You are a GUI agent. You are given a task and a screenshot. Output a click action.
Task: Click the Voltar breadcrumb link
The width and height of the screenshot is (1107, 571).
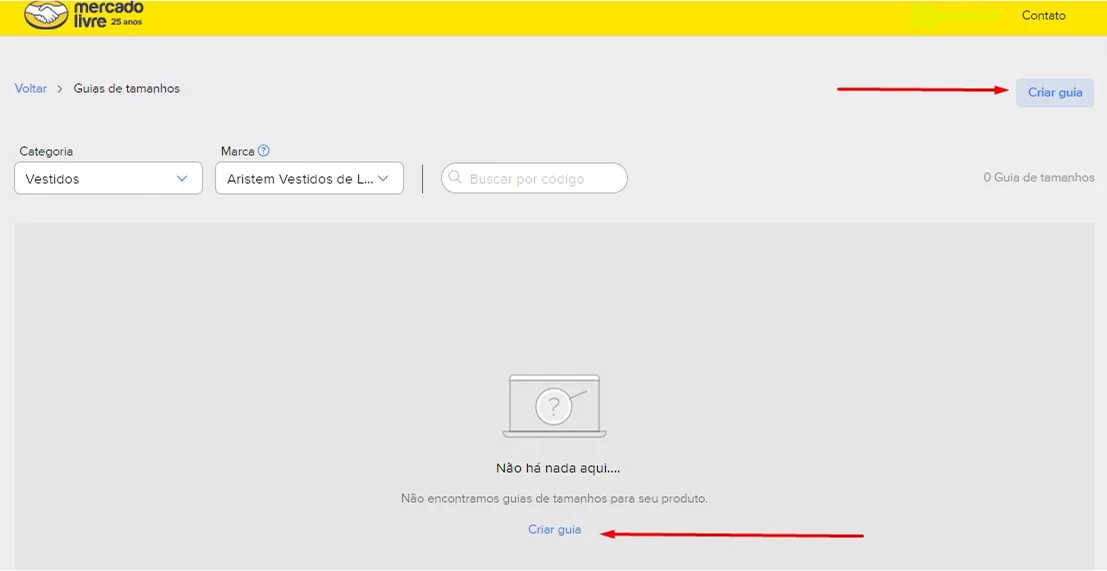click(x=30, y=88)
